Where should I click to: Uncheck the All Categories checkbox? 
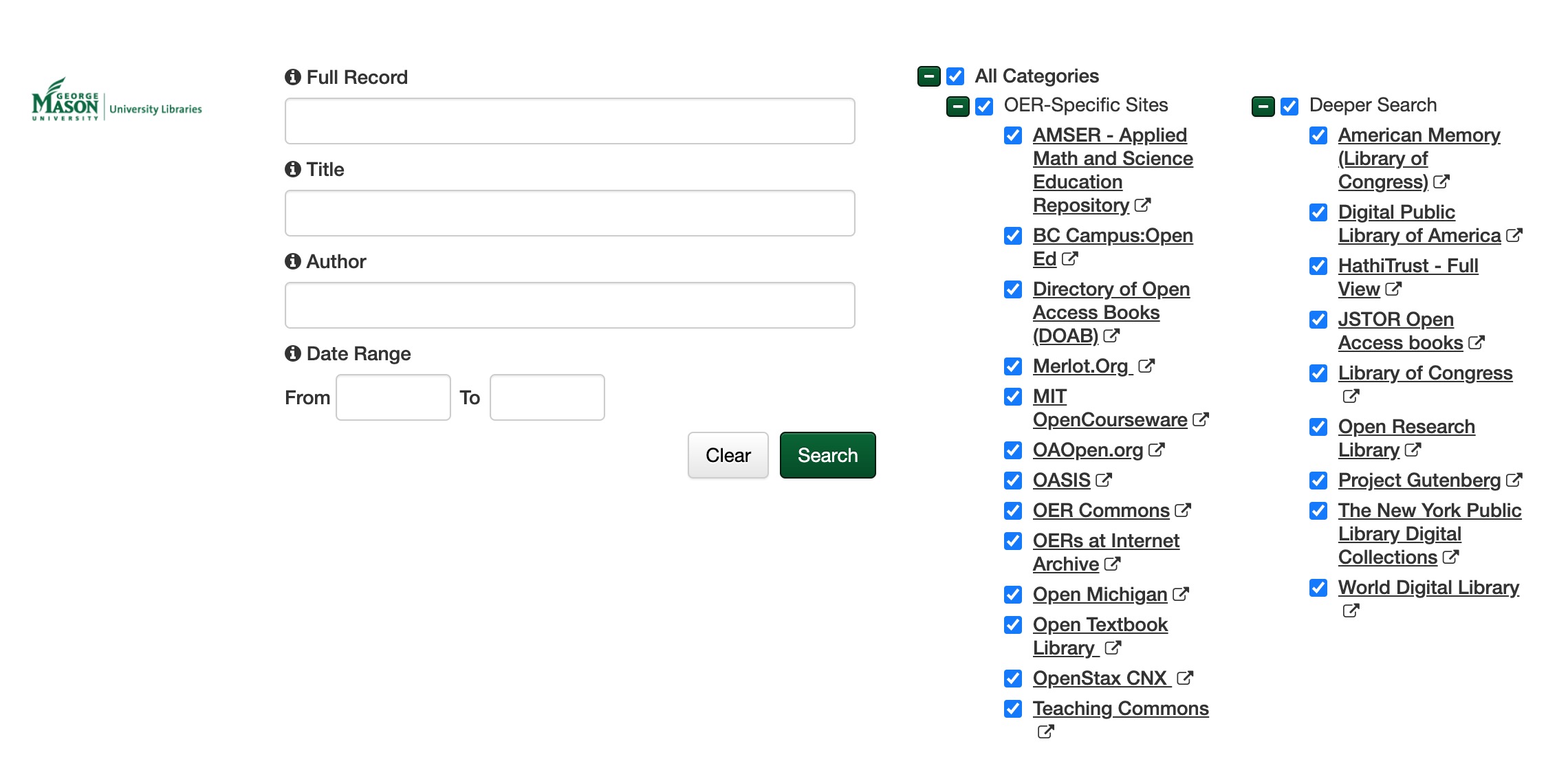coord(955,76)
